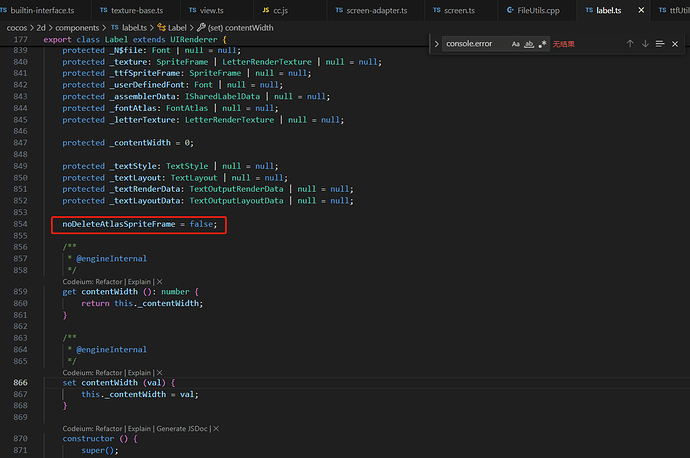This screenshot has width=690, height=458.
Task: Toggle Use Regular Expression in find widget
Action: (x=543, y=44)
